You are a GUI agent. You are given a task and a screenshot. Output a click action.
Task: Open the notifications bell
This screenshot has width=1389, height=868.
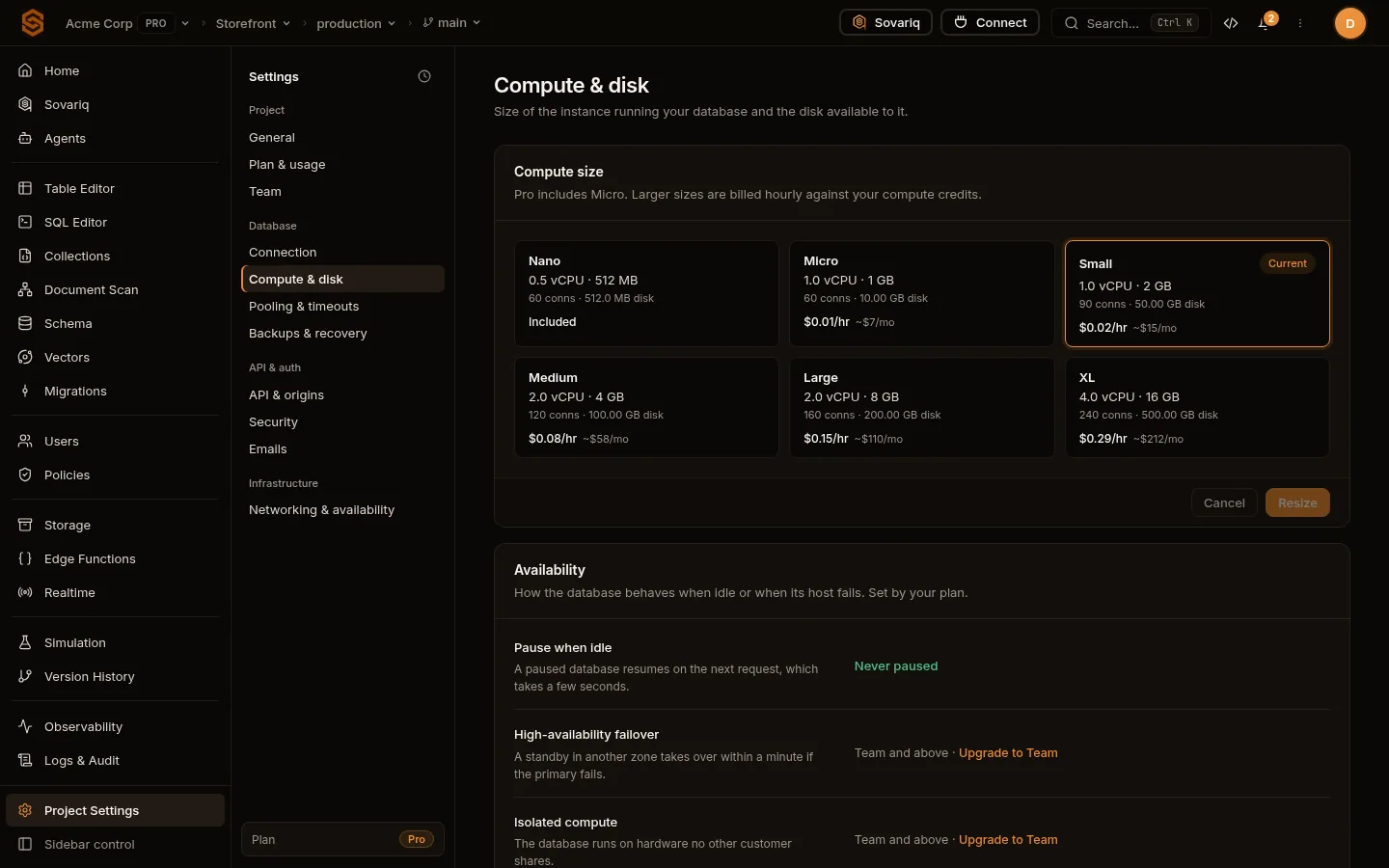[x=1265, y=23]
